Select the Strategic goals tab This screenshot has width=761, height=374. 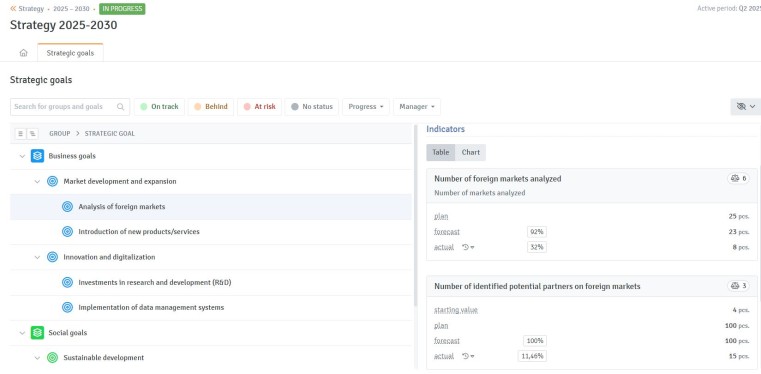point(70,53)
